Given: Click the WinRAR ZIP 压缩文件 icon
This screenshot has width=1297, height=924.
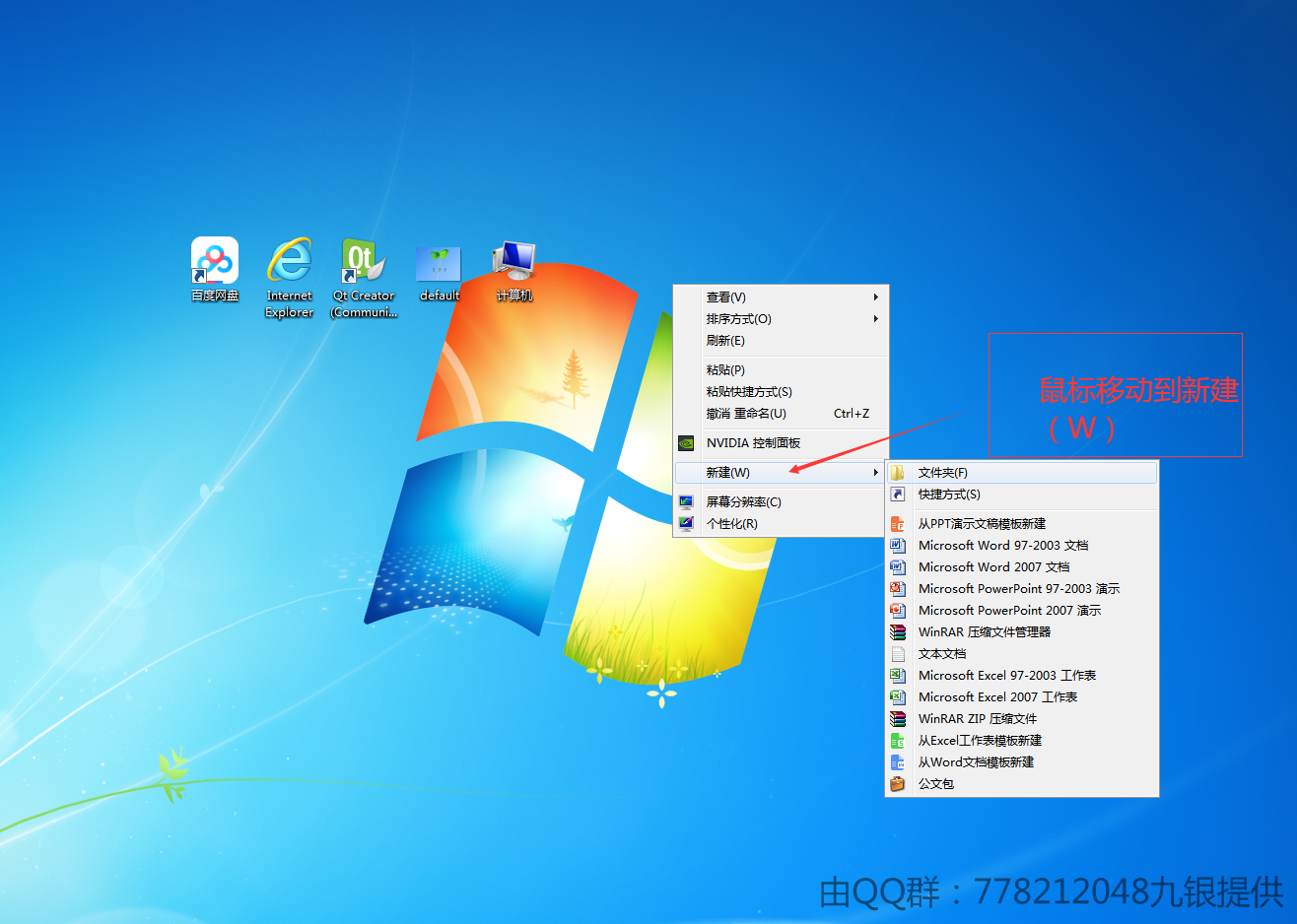Looking at the screenshot, I should pyautogui.click(x=898, y=719).
